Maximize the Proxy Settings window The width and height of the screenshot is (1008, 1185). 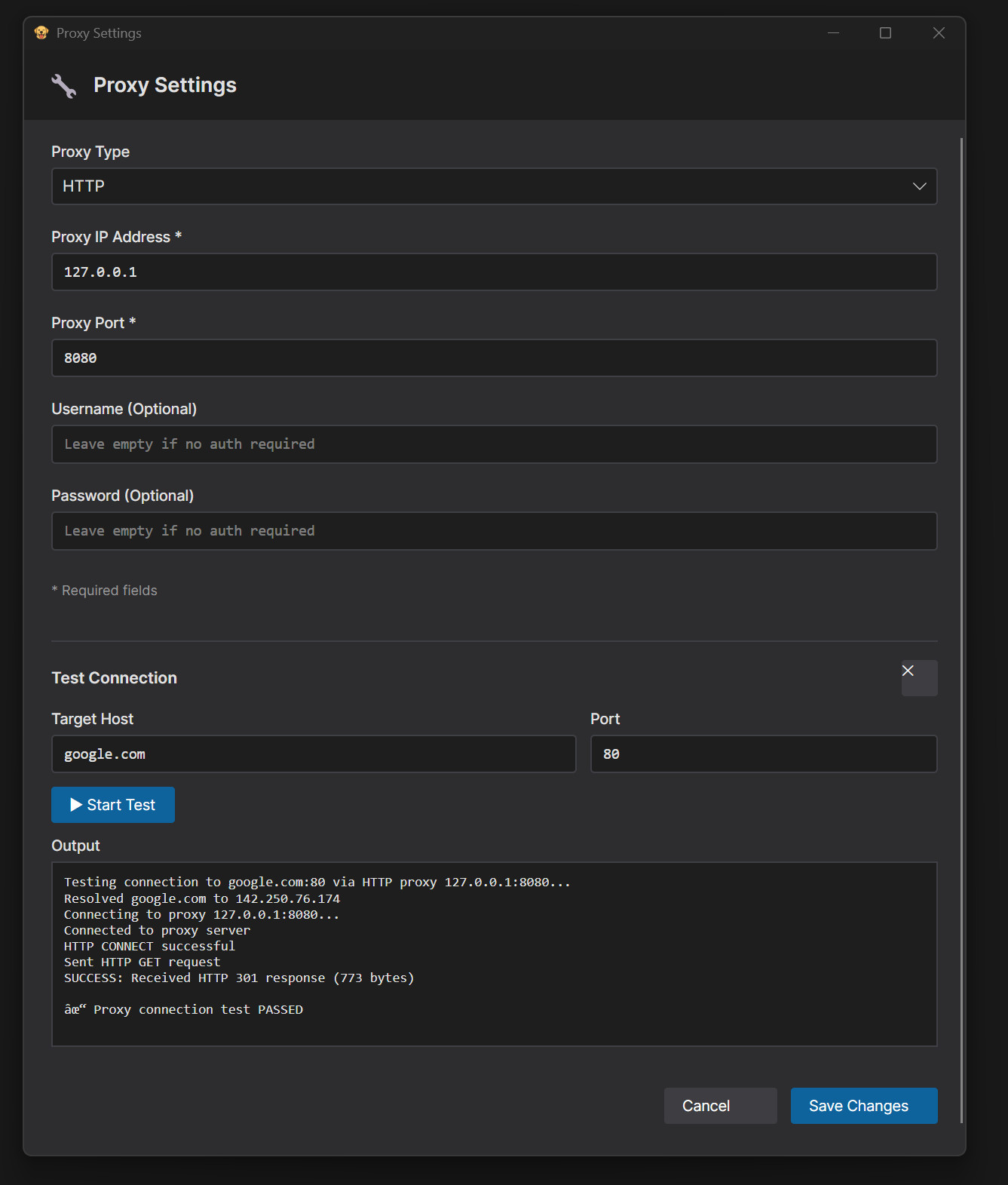[885, 33]
